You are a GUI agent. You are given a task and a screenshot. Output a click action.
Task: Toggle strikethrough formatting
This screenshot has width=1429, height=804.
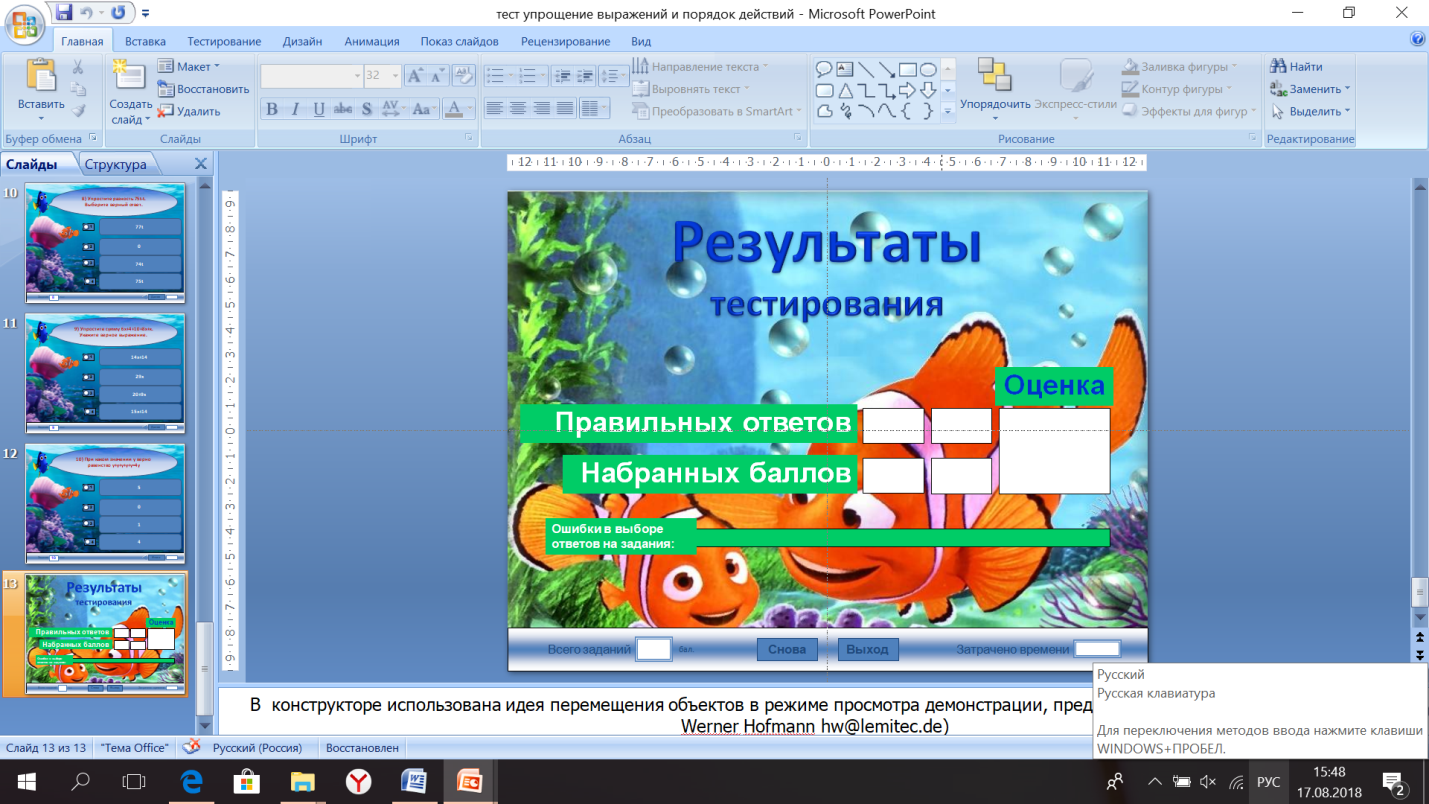coord(343,109)
